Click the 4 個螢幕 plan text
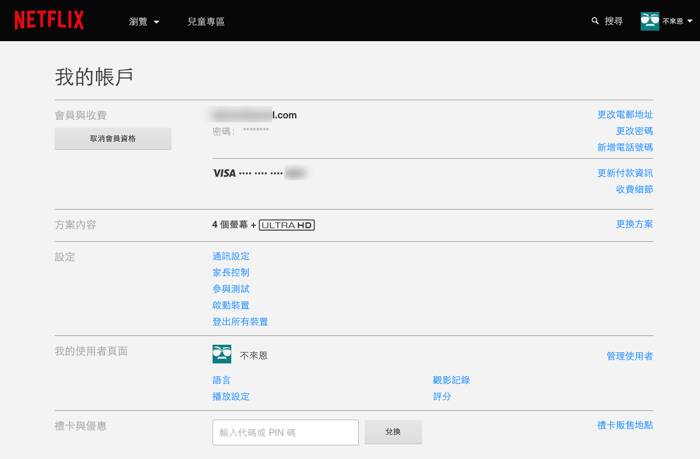The height and width of the screenshot is (459, 700). [229, 225]
